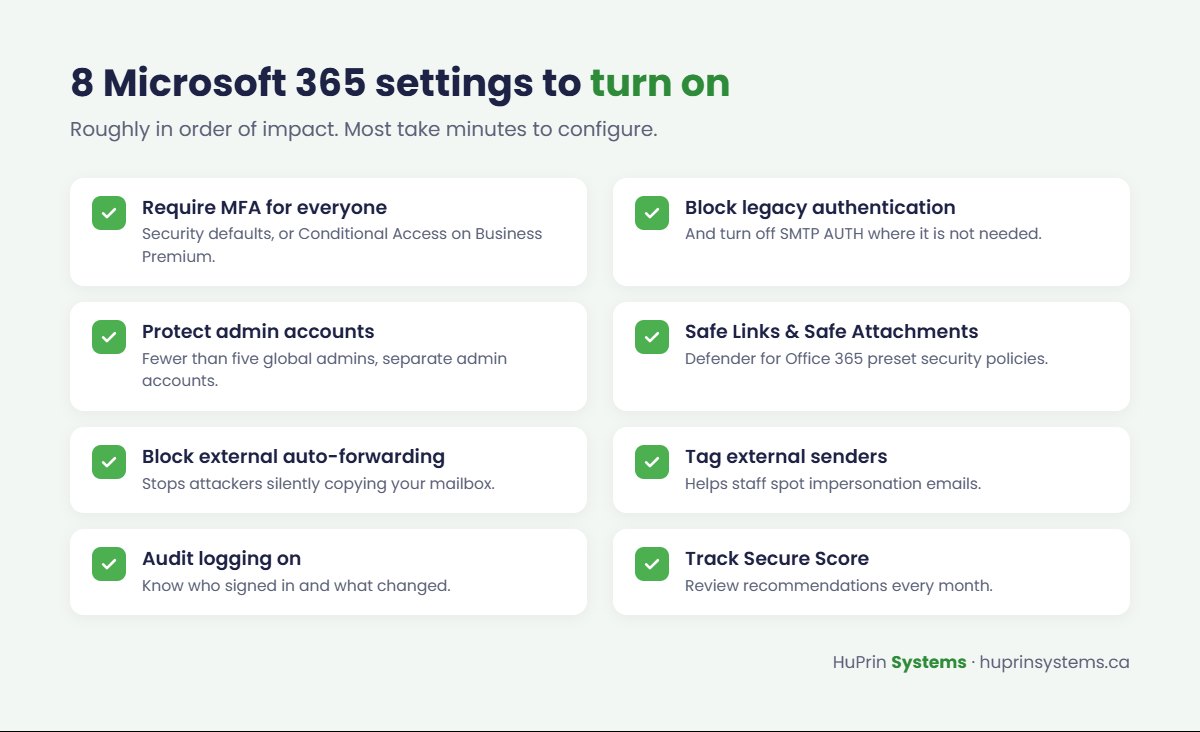Screen dimensions: 1200x732
Task: Click the green checkmark beside Block legacy authentication
Action: (652, 213)
